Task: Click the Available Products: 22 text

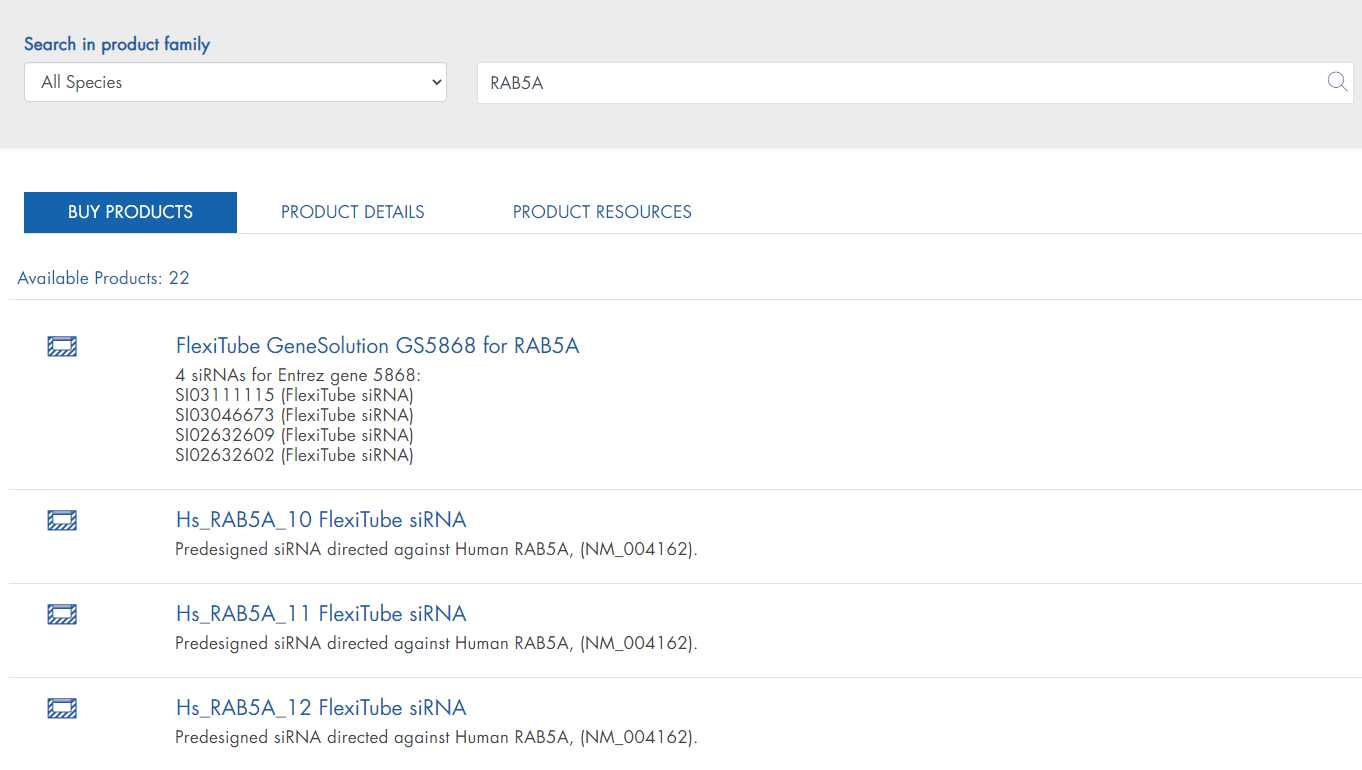Action: (103, 278)
